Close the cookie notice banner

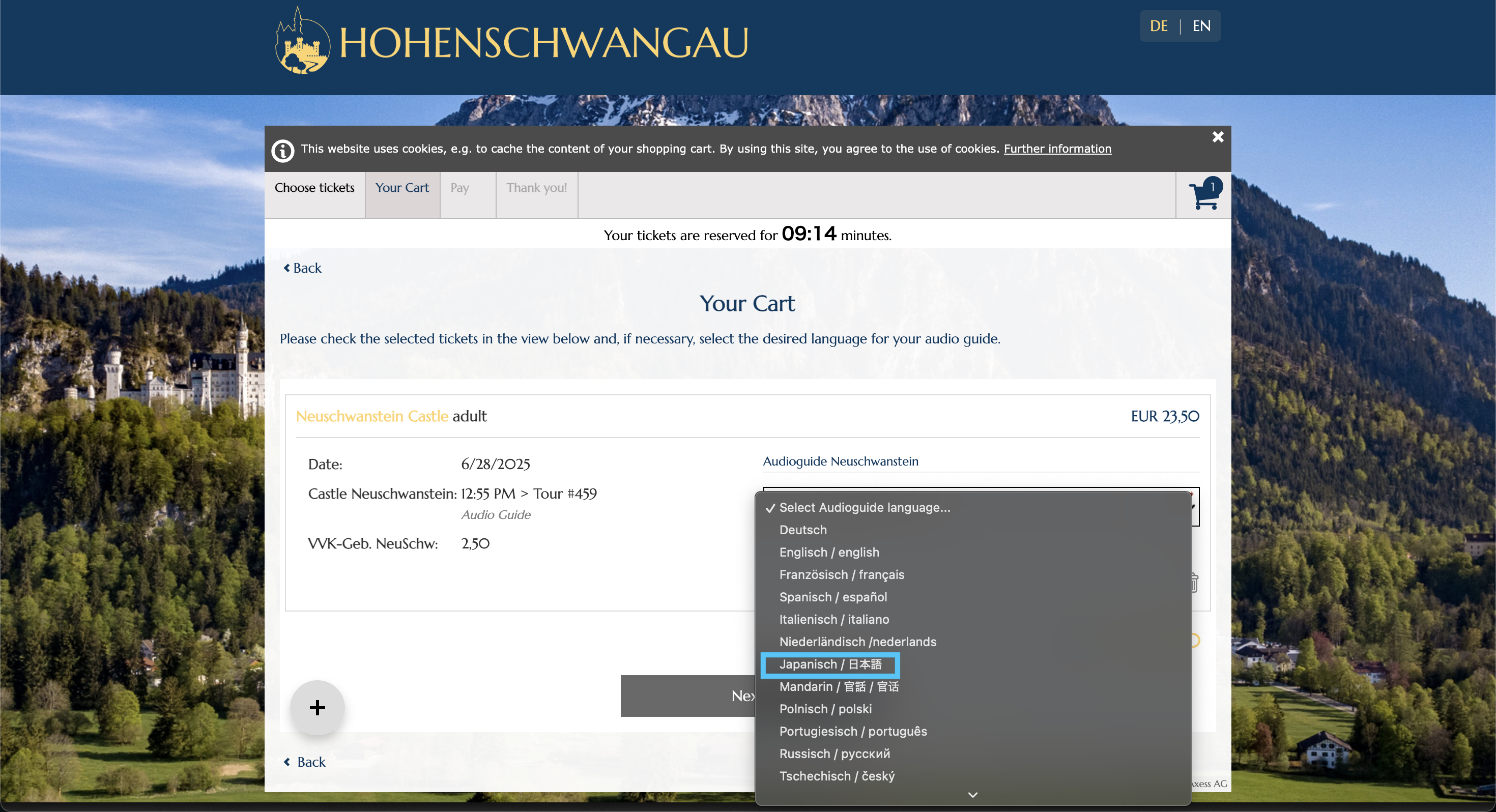click(1218, 137)
